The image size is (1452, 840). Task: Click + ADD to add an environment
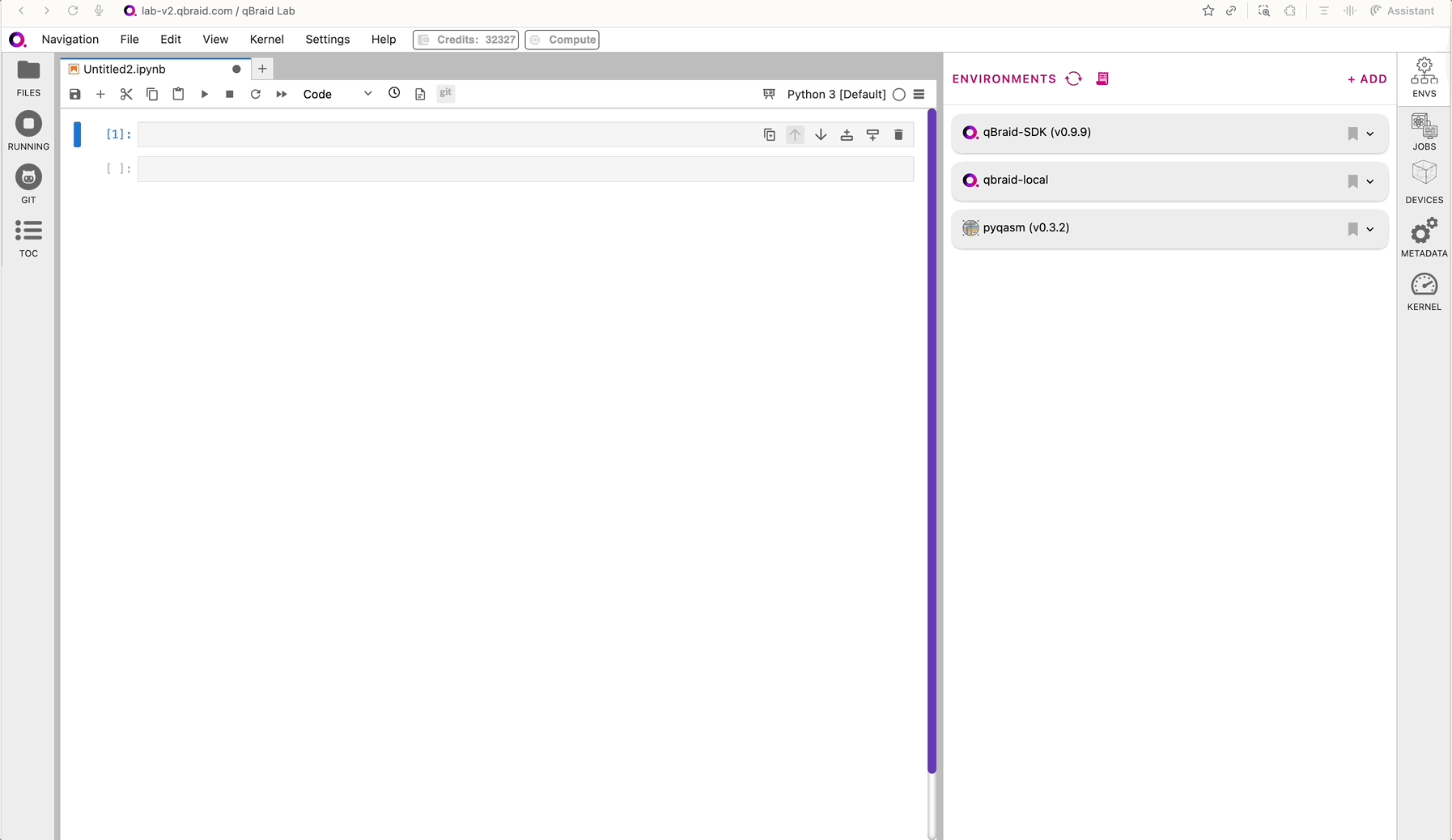pos(1367,78)
